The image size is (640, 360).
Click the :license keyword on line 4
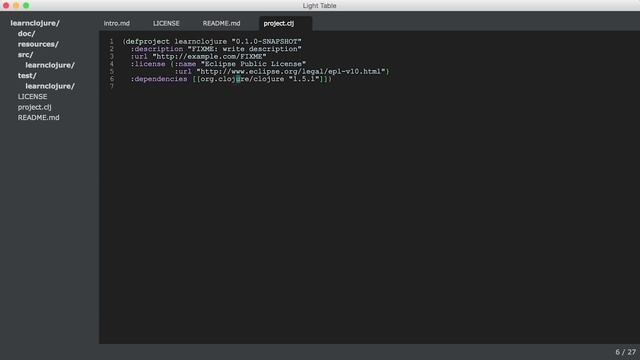(x=148, y=64)
